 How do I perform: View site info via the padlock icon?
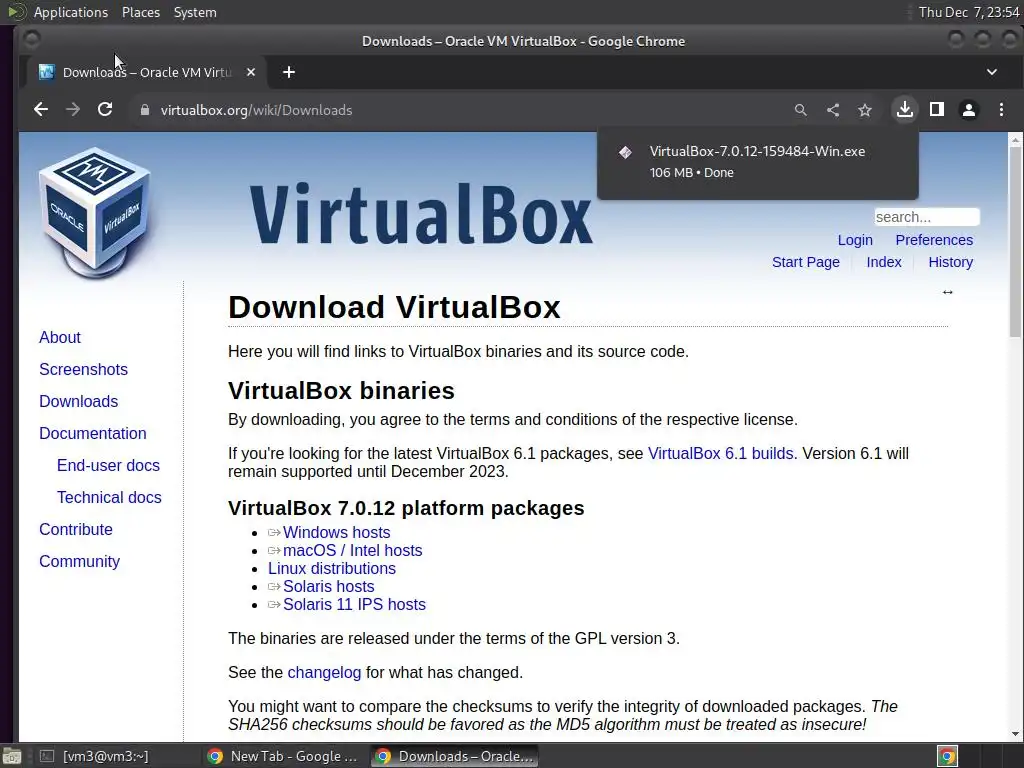(x=145, y=110)
